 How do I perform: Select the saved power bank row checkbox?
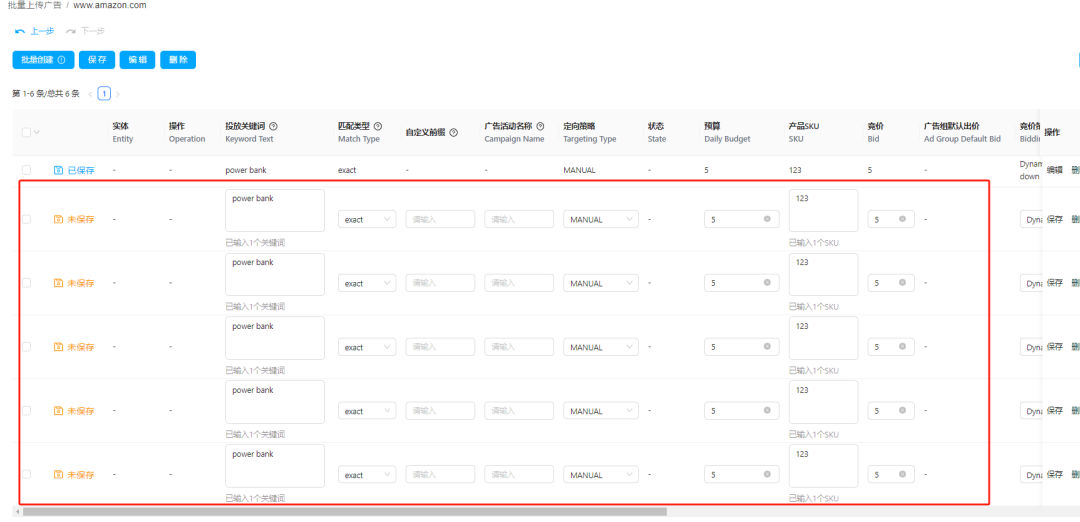pos(26,170)
